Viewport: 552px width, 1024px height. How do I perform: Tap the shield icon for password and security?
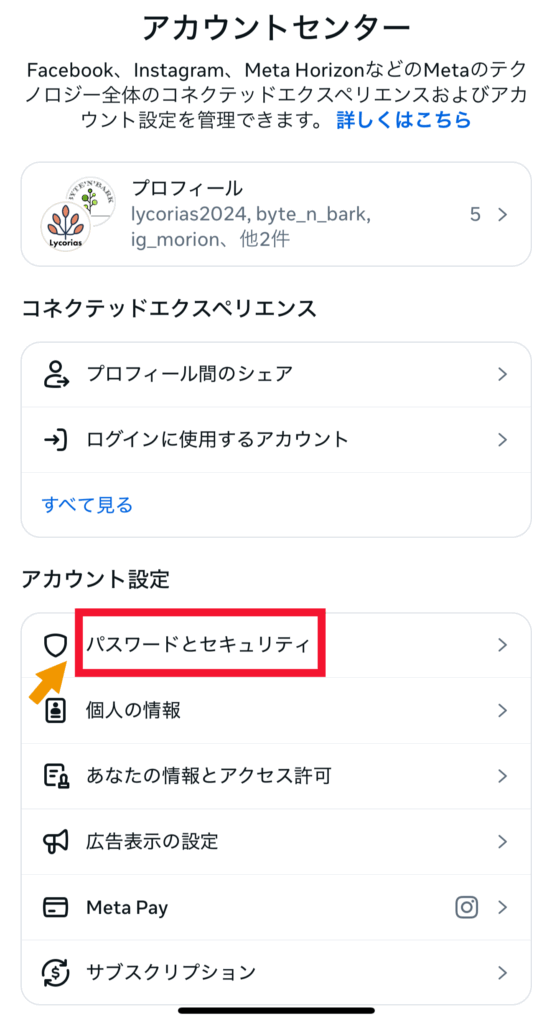[x=56, y=645]
